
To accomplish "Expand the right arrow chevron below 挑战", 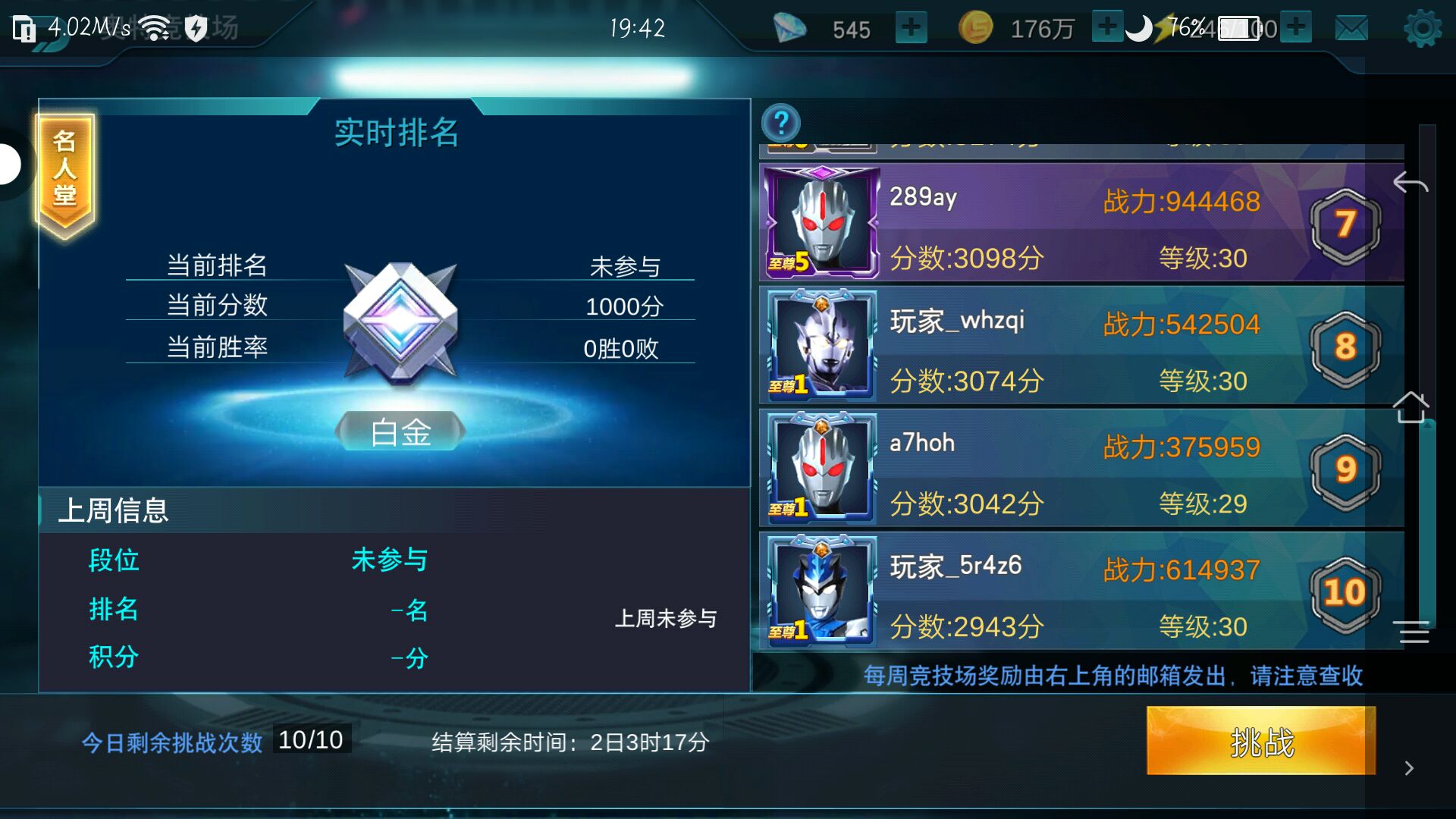I will [x=1409, y=768].
